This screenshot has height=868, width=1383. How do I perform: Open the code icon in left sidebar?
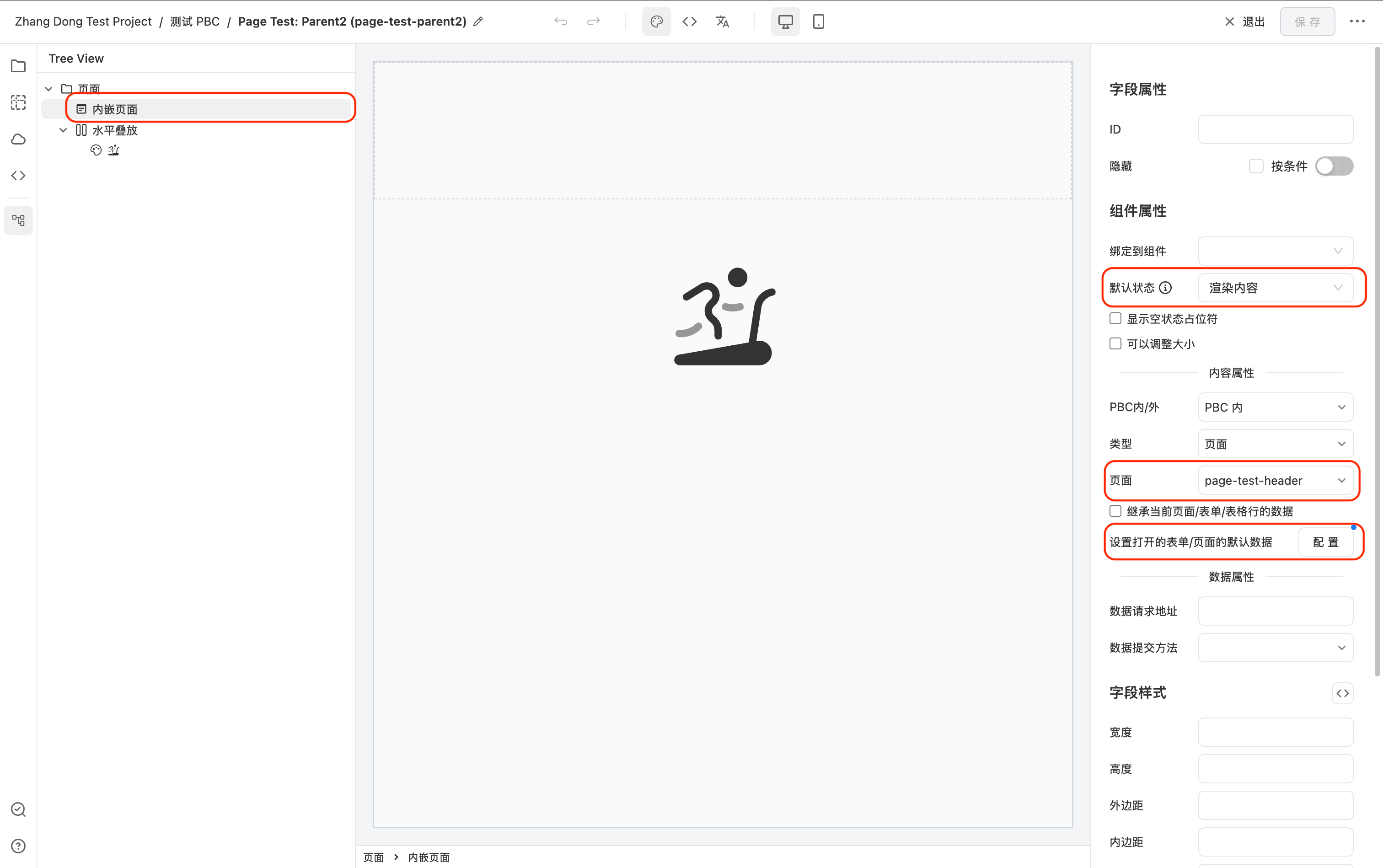18,176
